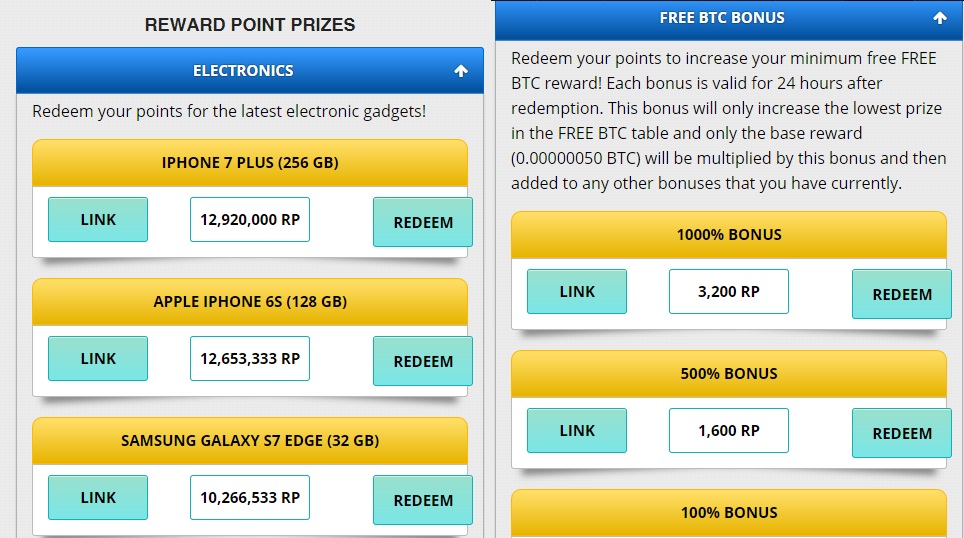Select the 100% Bonus header
Screen dimensions: 964x538
point(729,513)
